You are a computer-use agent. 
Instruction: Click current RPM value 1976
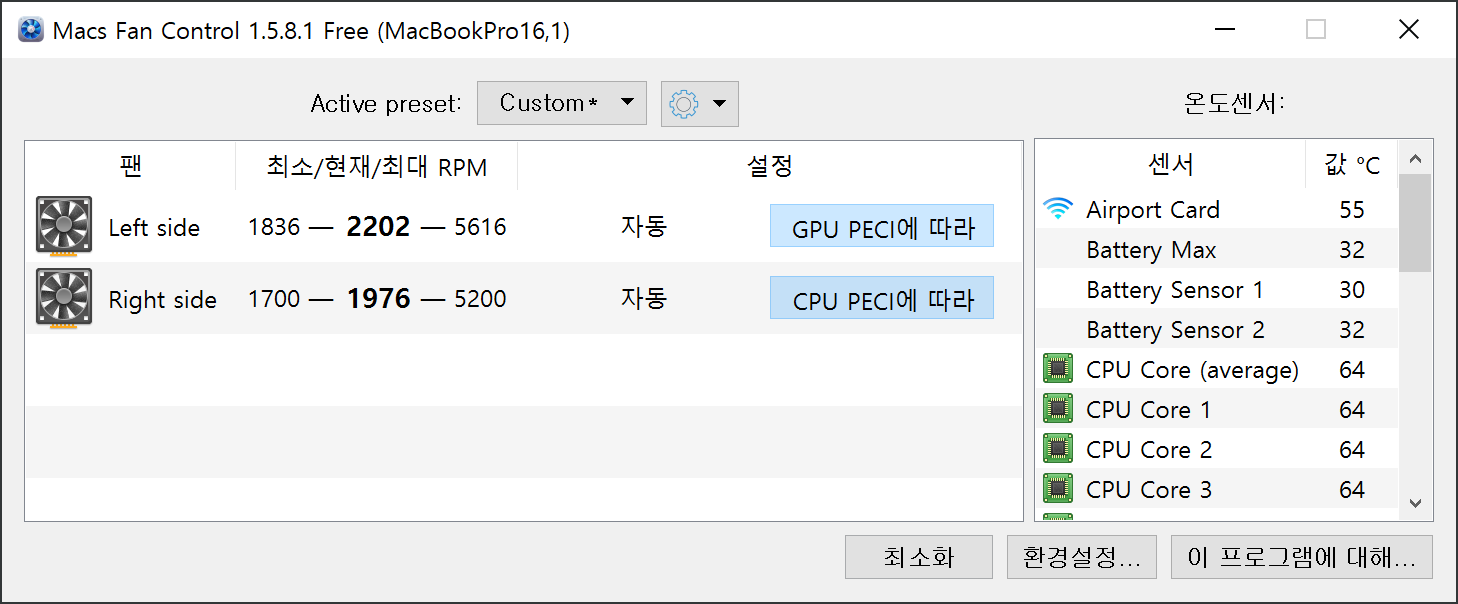point(378,298)
